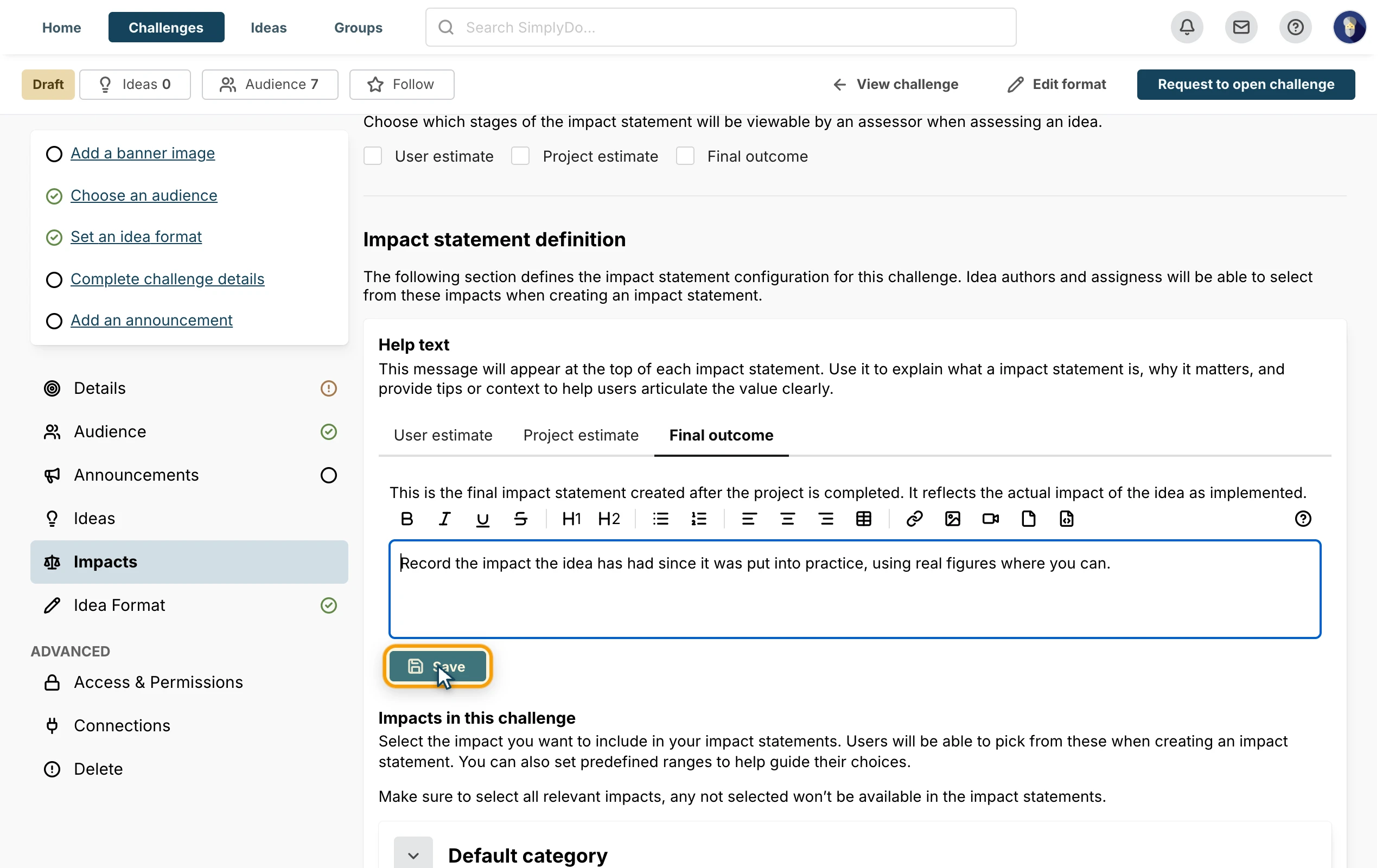The height and width of the screenshot is (868, 1389).
Task: Check the User estimate assessor checkbox
Action: point(373,156)
